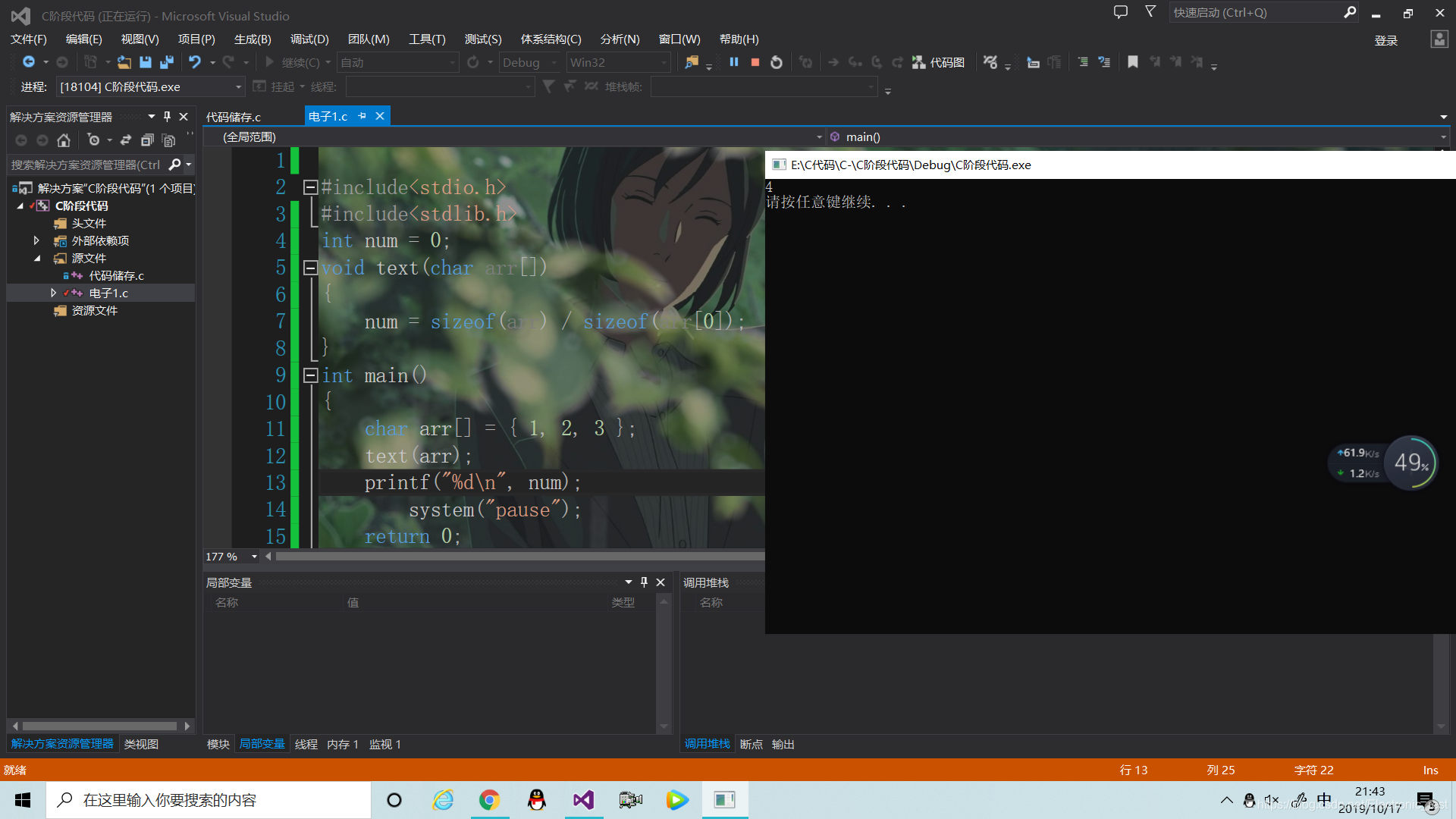
Task: Click the uncomment selection icon
Action: pyautogui.click(x=1104, y=62)
